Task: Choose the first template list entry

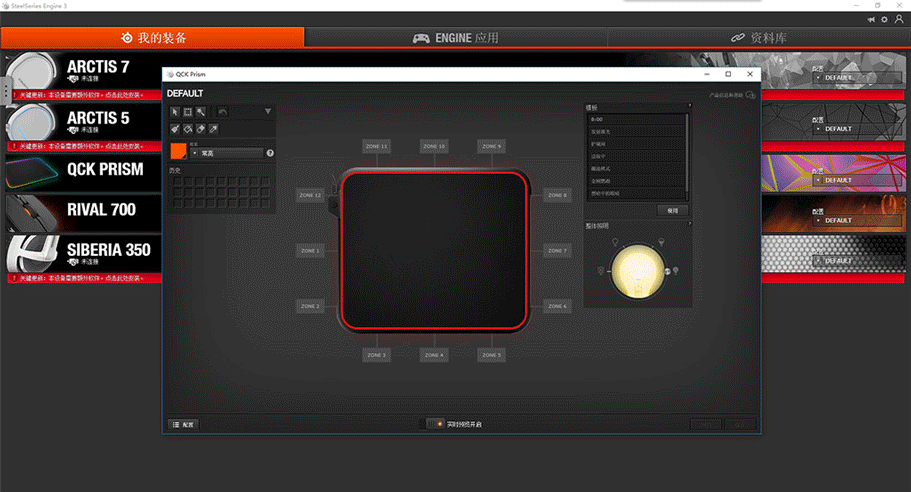Action: click(636, 119)
